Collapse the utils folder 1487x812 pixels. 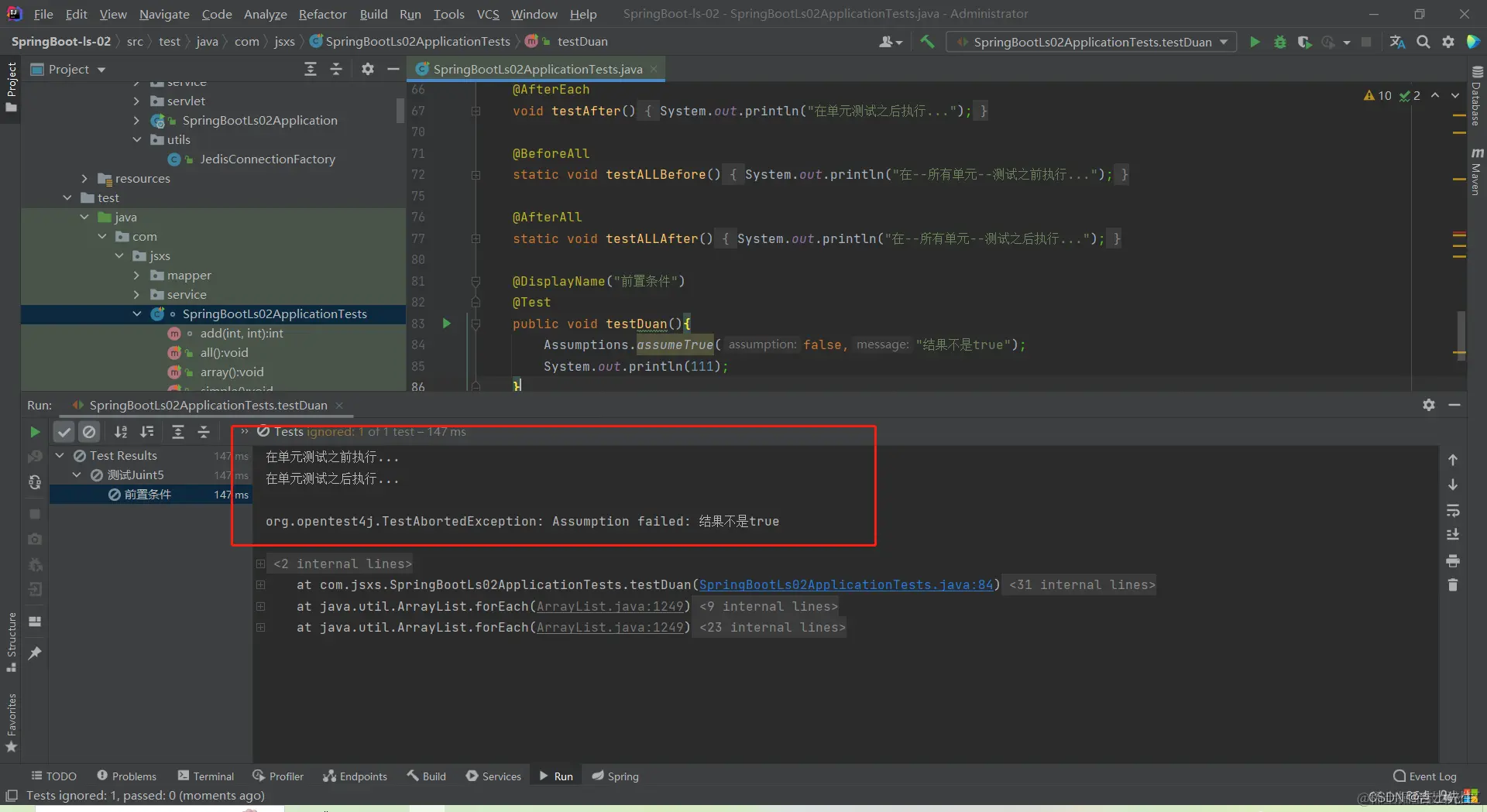(x=136, y=139)
